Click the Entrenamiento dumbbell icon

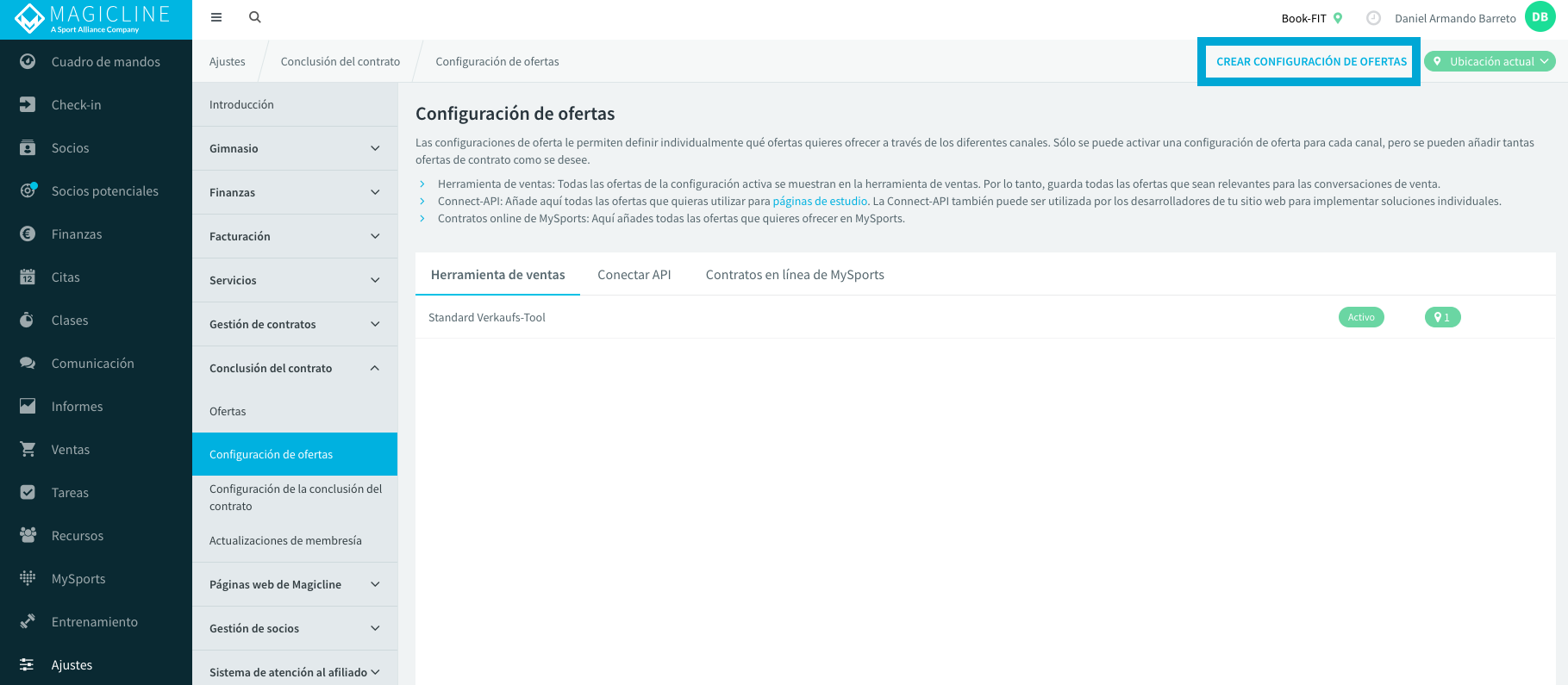[x=28, y=621]
